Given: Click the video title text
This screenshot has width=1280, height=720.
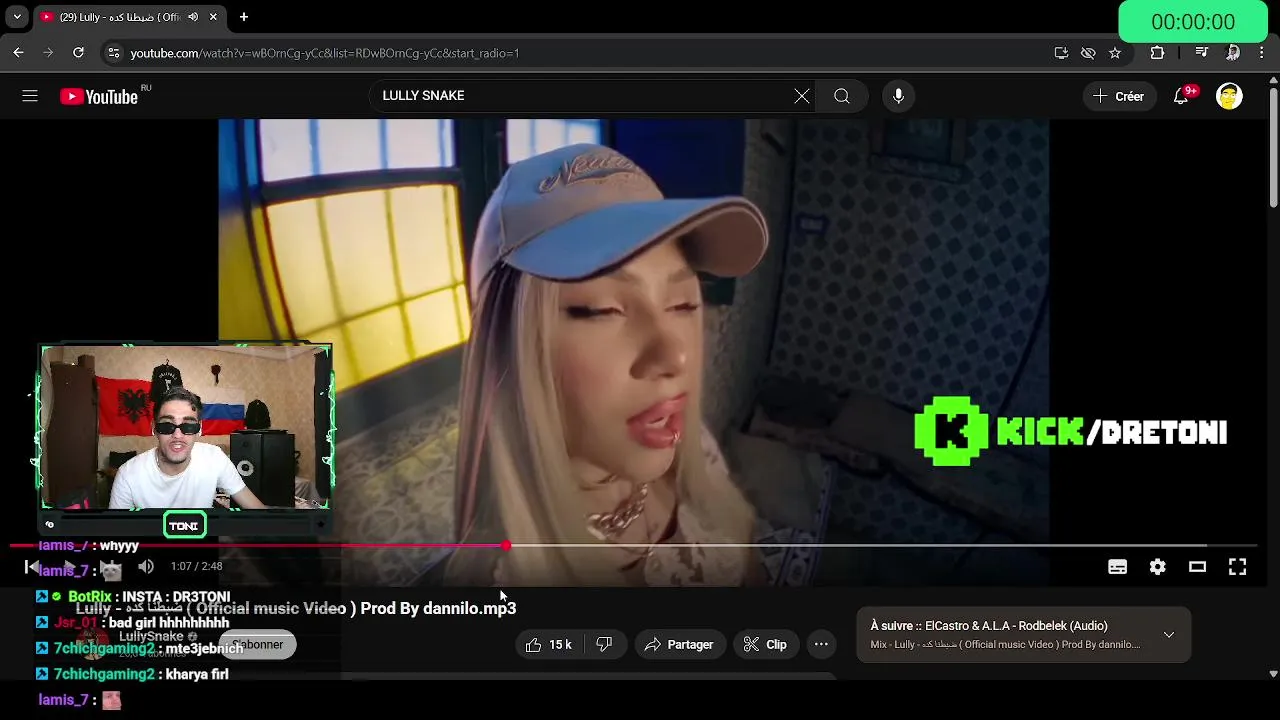Looking at the screenshot, I should 296,608.
